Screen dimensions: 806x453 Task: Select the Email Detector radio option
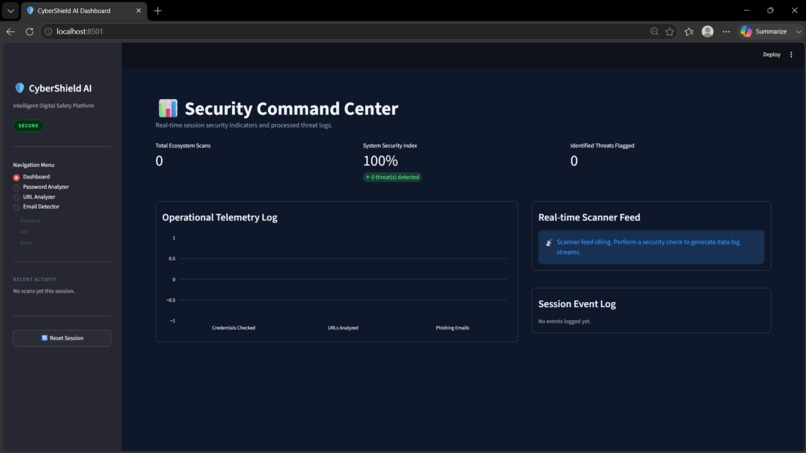pyautogui.click(x=36, y=207)
